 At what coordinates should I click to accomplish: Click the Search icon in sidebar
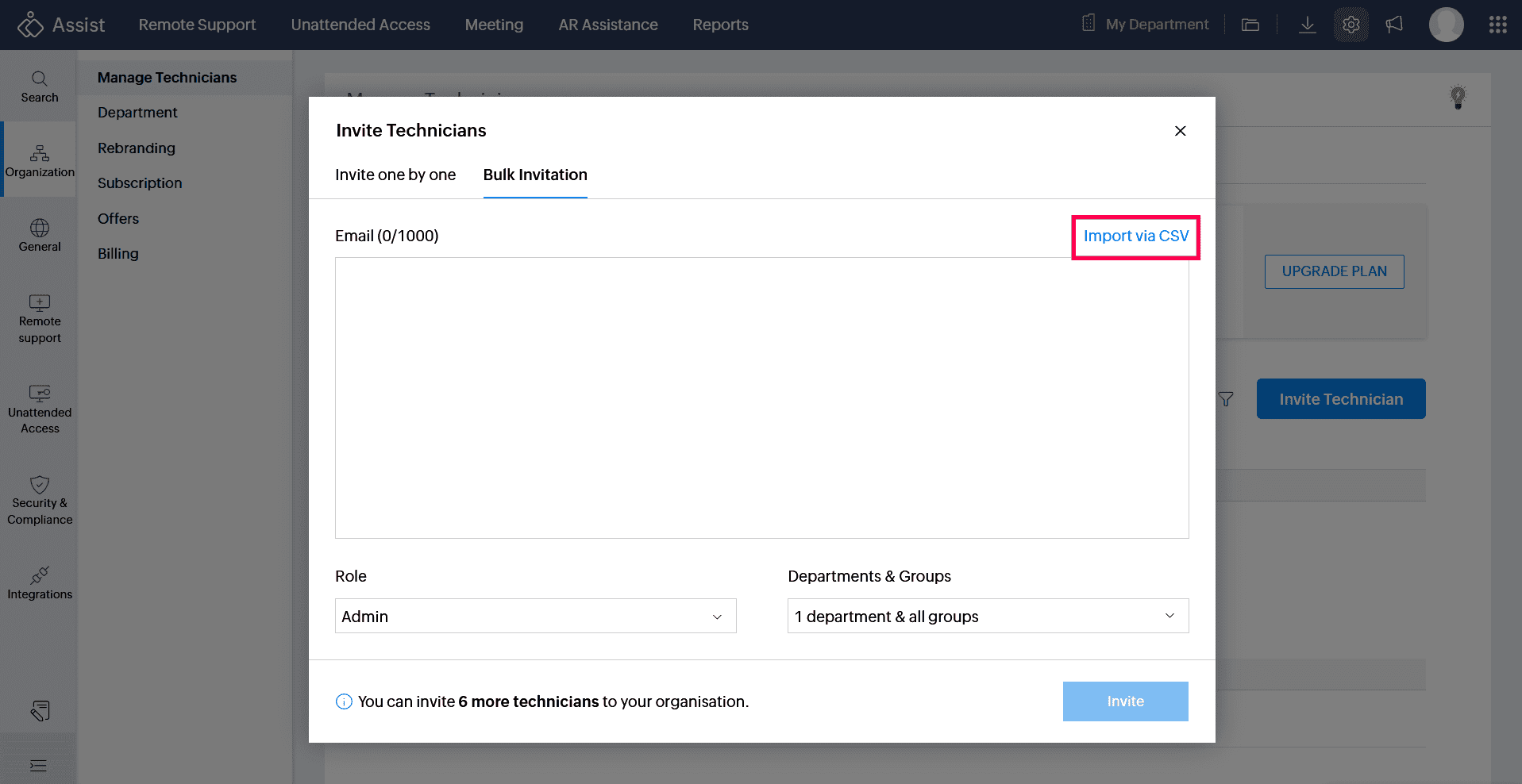[40, 86]
